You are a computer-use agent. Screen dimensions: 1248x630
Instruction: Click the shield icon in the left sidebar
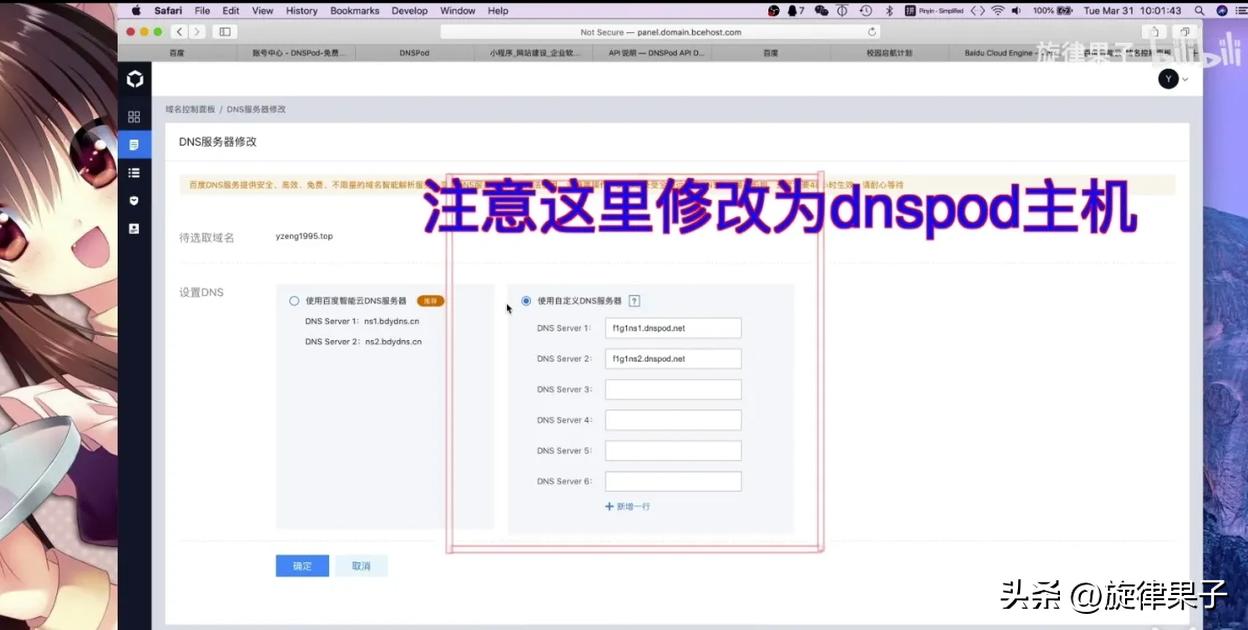(x=134, y=200)
